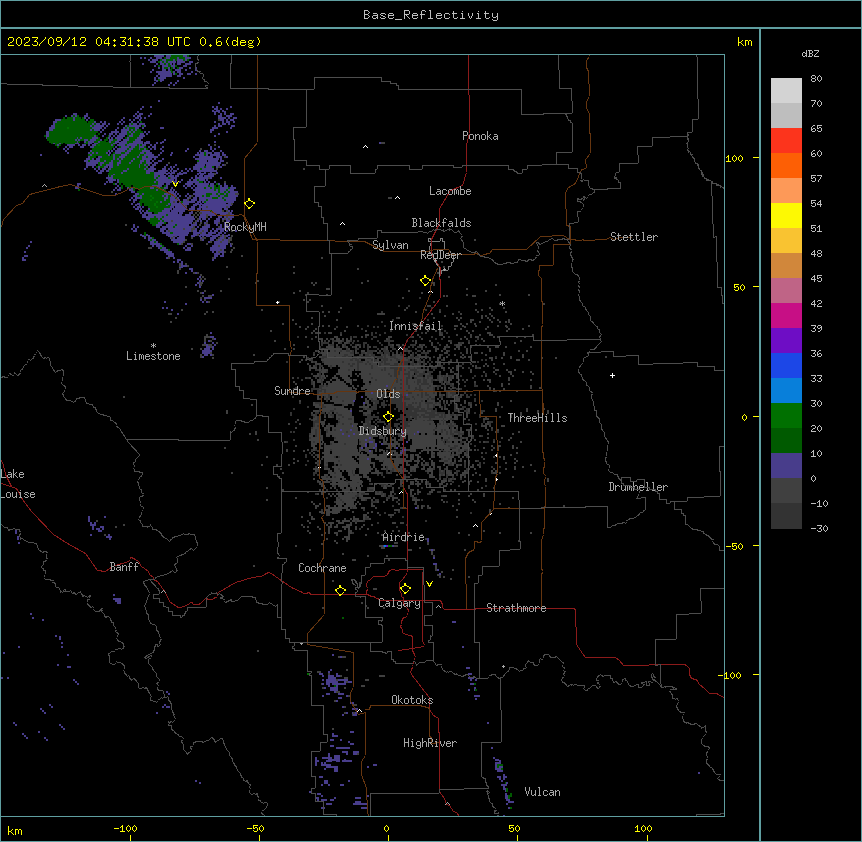Click the Vulcan town label
The height and width of the screenshot is (842, 862).
pyautogui.click(x=542, y=792)
